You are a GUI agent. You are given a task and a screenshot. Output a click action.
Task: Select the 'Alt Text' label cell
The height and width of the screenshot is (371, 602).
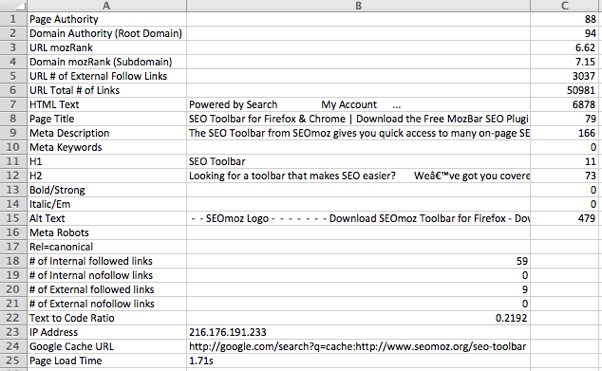[107, 218]
